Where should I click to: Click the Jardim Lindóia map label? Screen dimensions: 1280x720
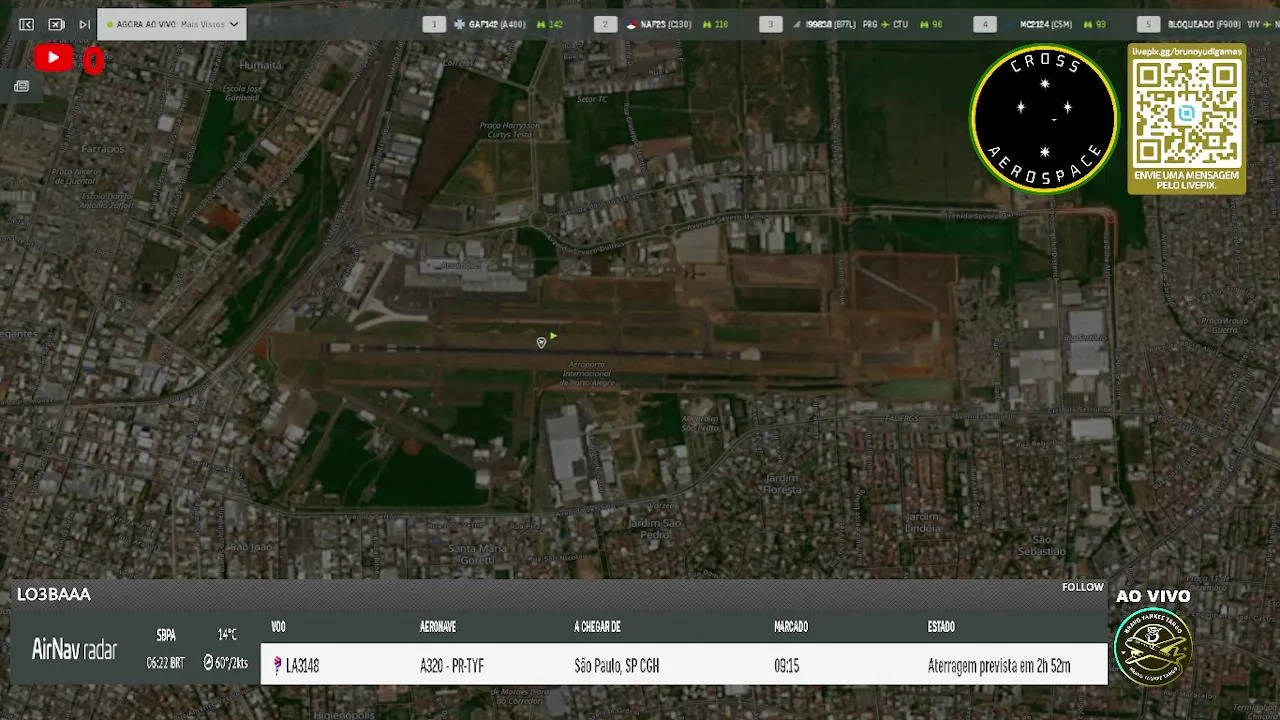922,522
